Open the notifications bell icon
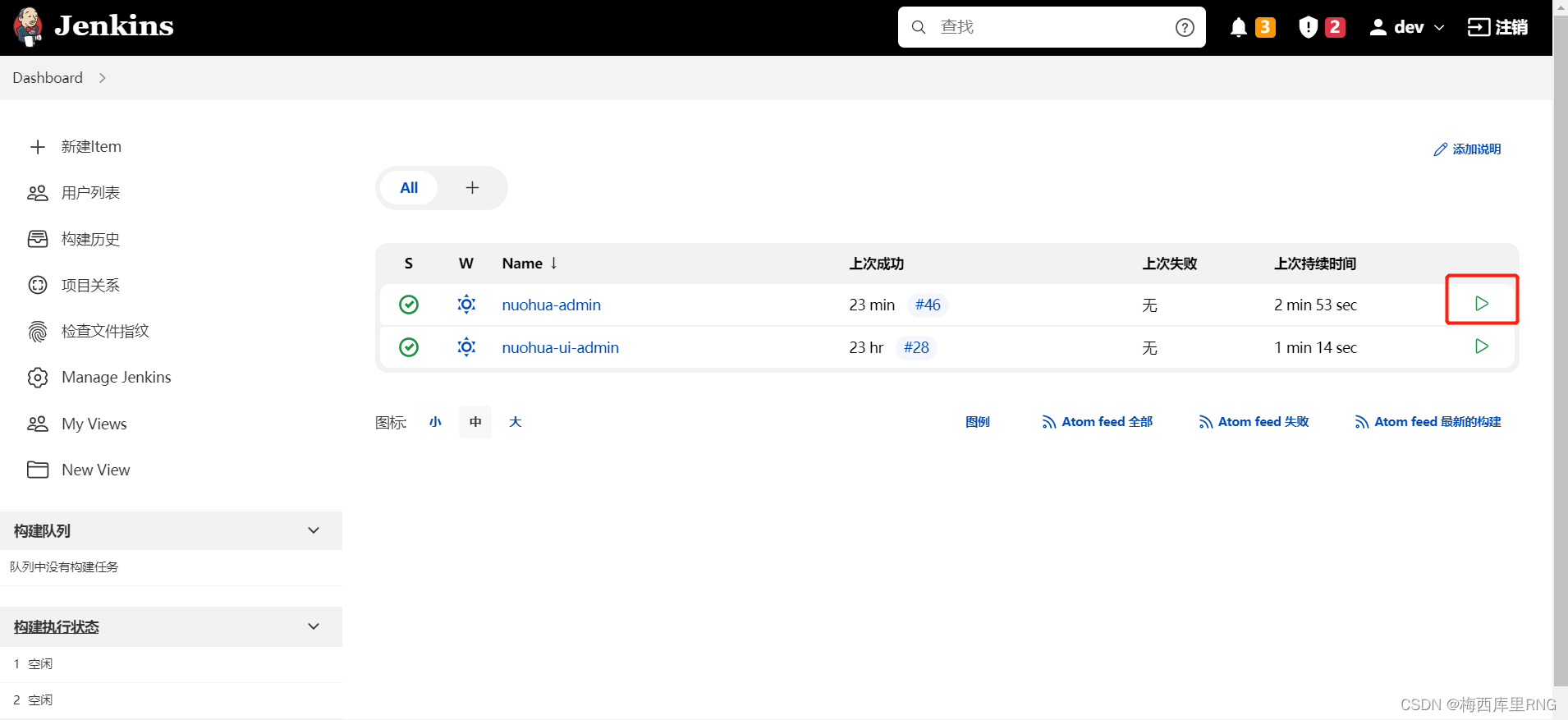Viewport: 1568px width, 720px height. pyautogui.click(x=1239, y=27)
